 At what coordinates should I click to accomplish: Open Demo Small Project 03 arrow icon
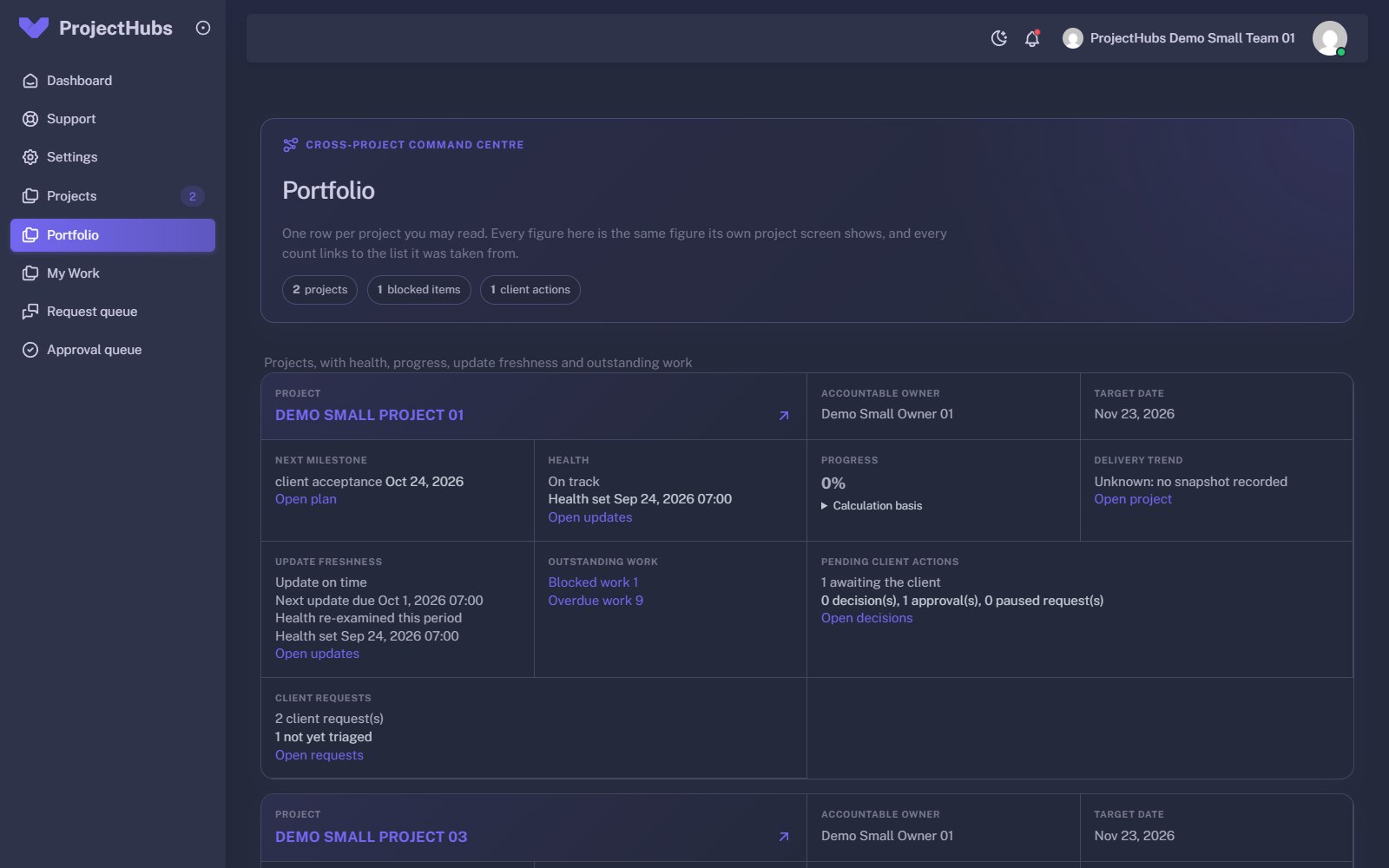(784, 837)
